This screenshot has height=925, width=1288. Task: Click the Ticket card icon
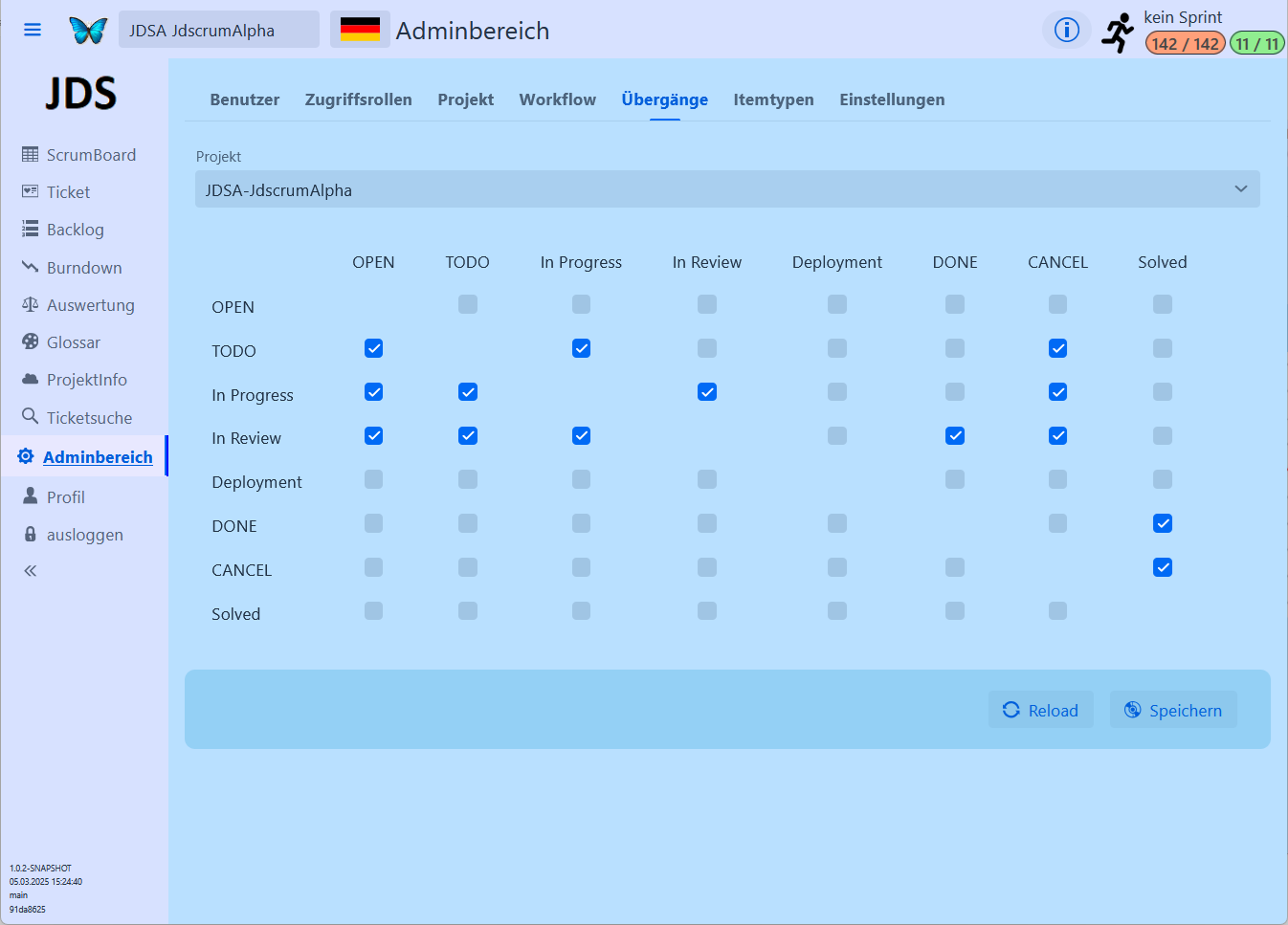tap(31, 191)
